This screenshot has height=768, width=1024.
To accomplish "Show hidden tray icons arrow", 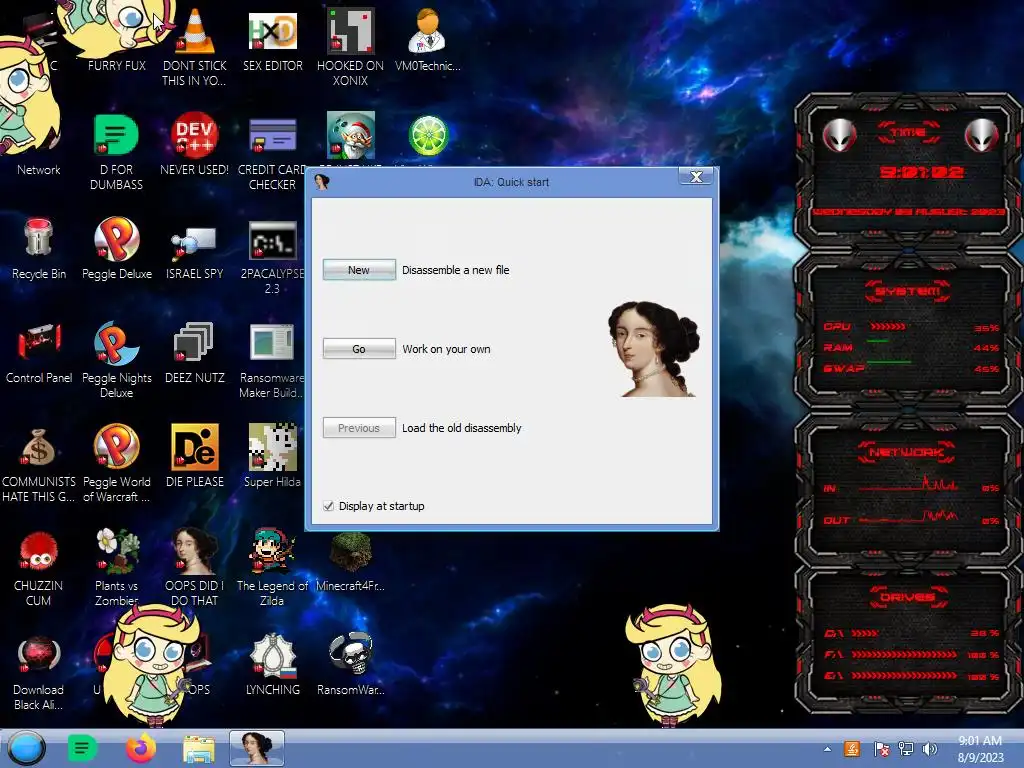I will [x=827, y=749].
